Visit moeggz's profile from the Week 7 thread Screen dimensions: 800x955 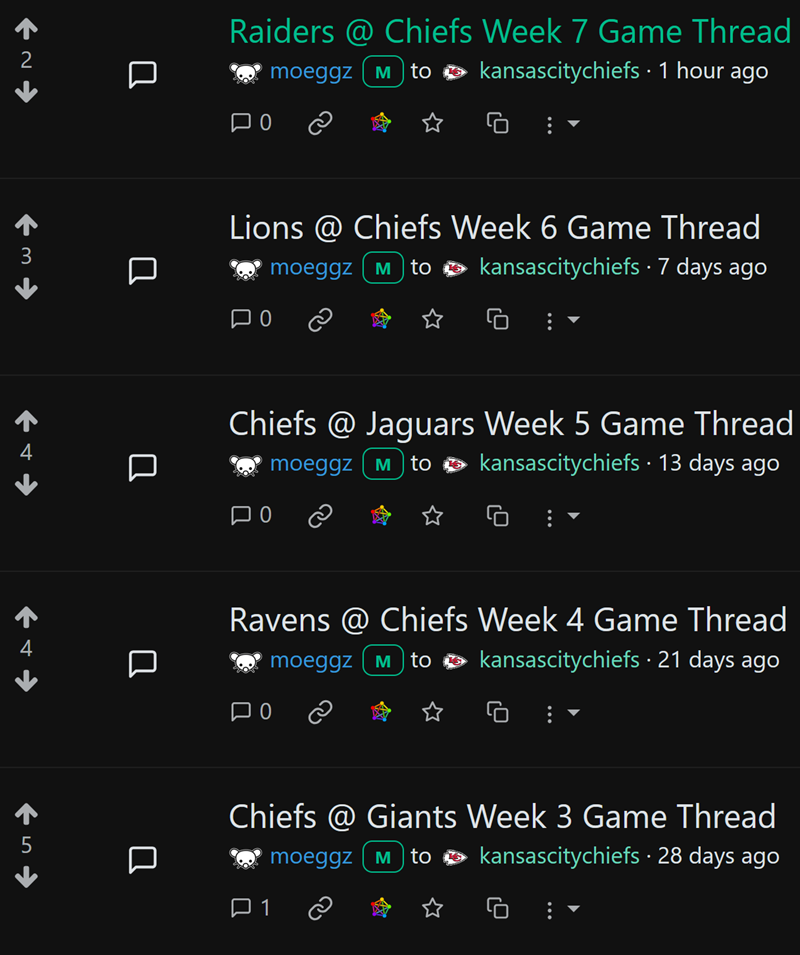(x=311, y=71)
